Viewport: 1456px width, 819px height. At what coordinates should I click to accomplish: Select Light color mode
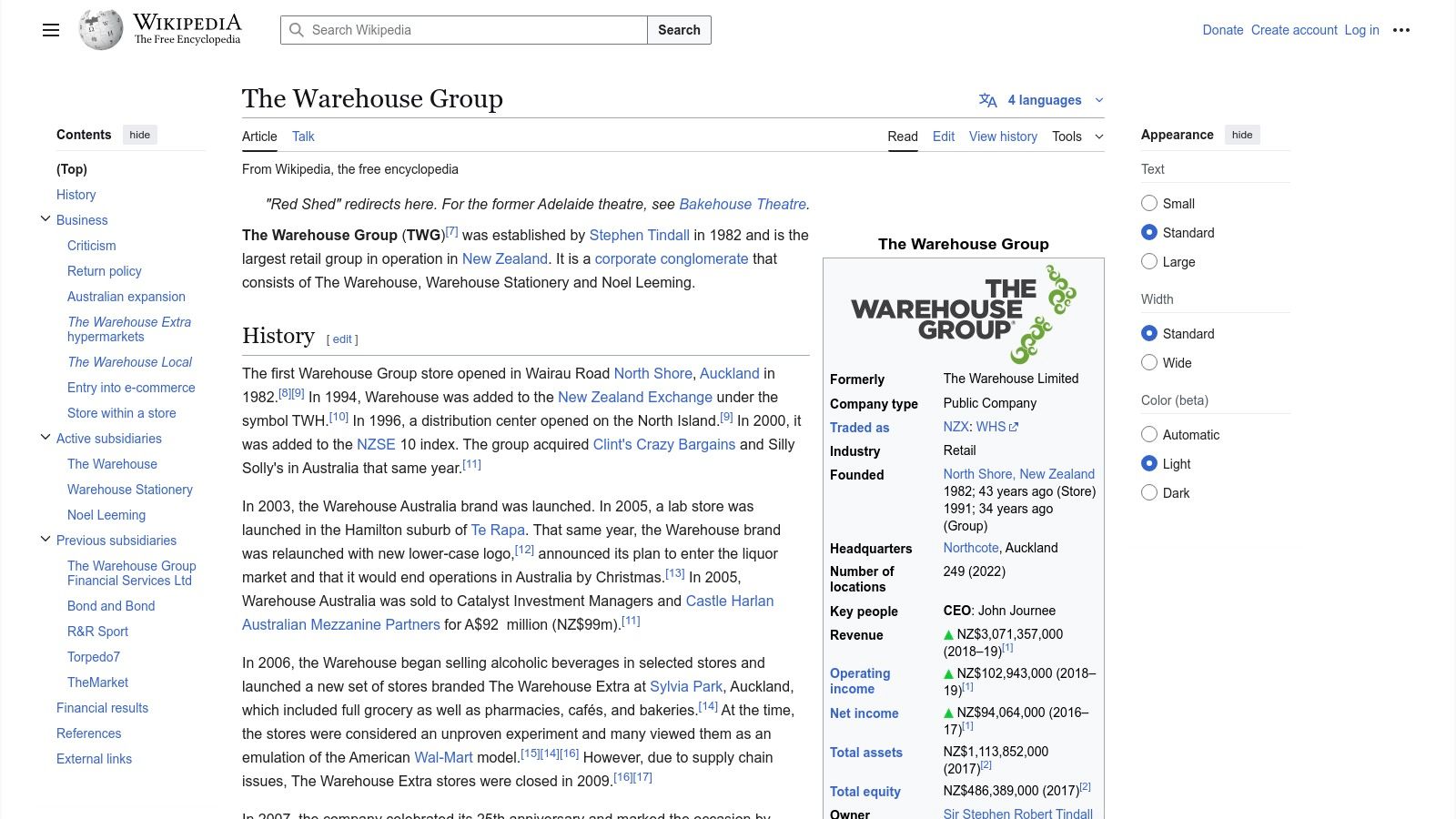click(x=1149, y=463)
